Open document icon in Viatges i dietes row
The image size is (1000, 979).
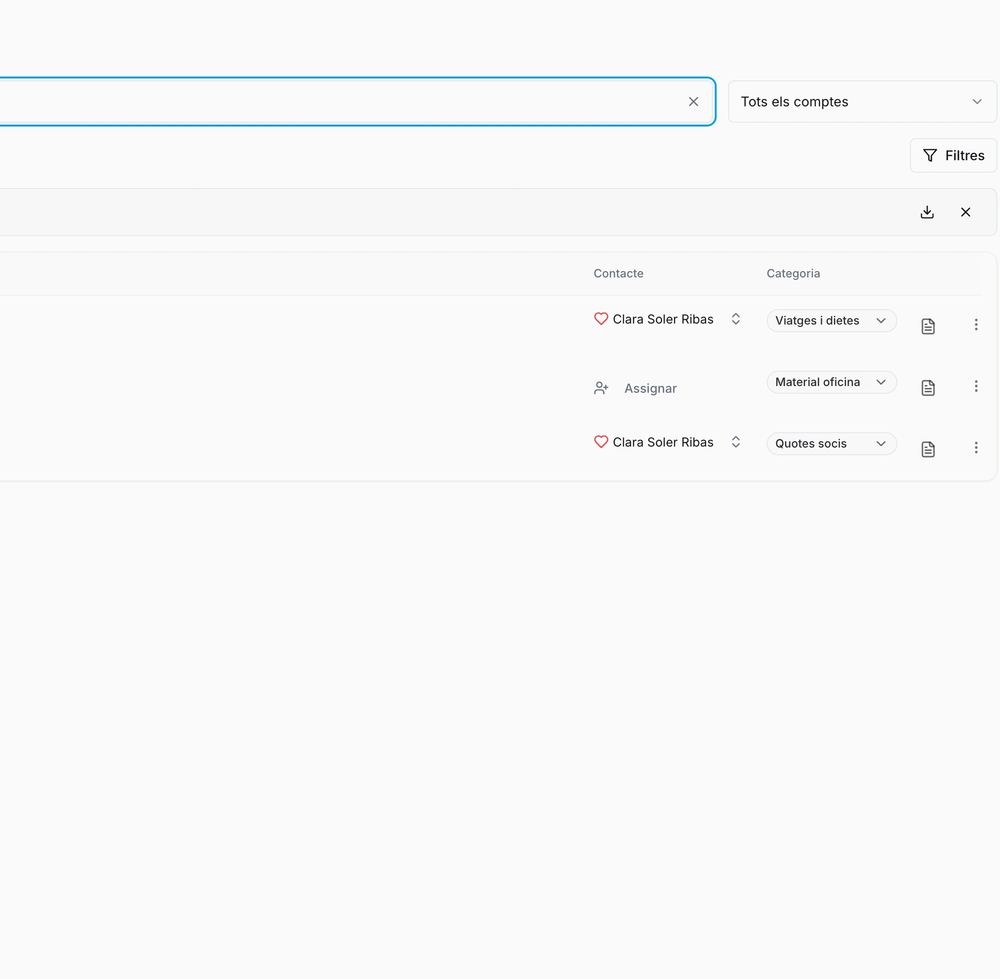tap(928, 326)
